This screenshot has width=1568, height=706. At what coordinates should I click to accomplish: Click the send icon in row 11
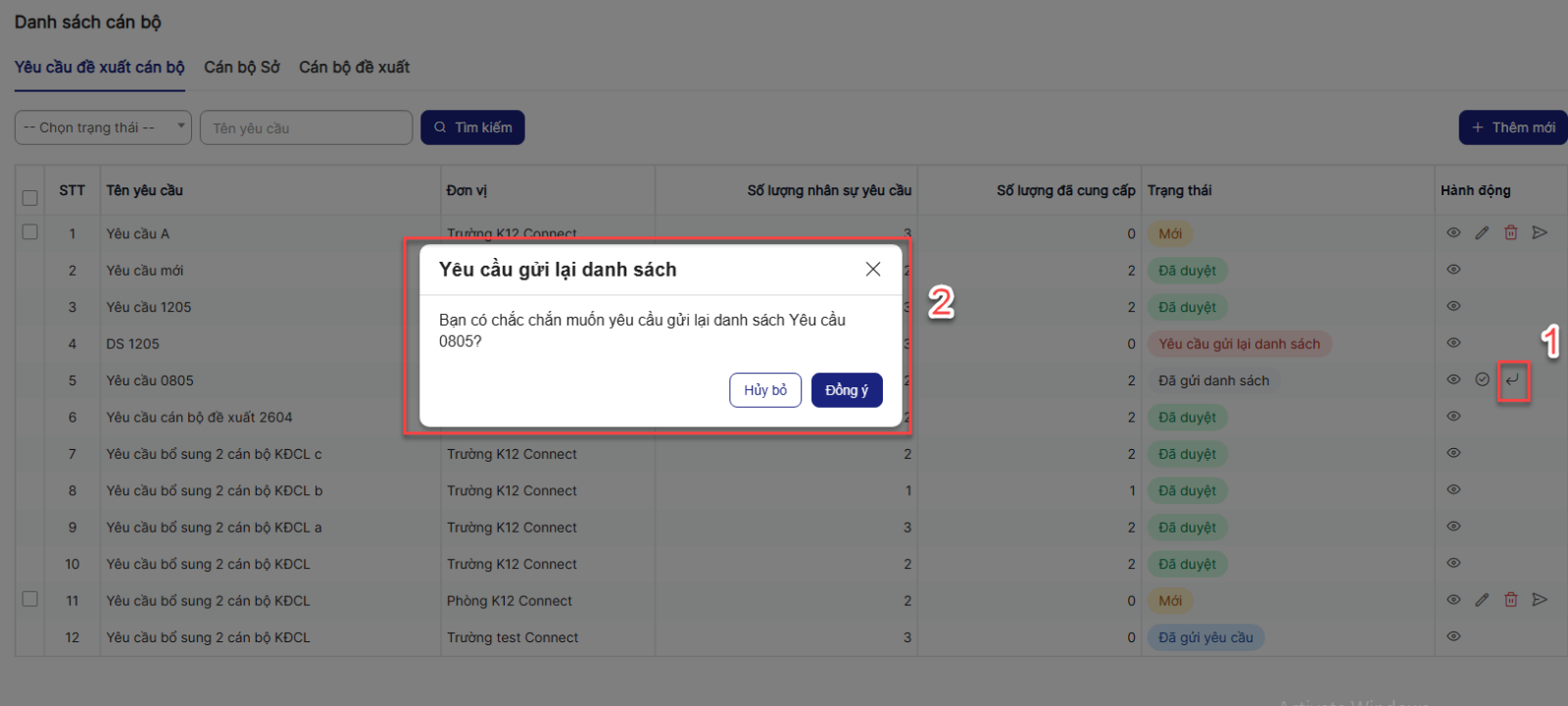1540,600
